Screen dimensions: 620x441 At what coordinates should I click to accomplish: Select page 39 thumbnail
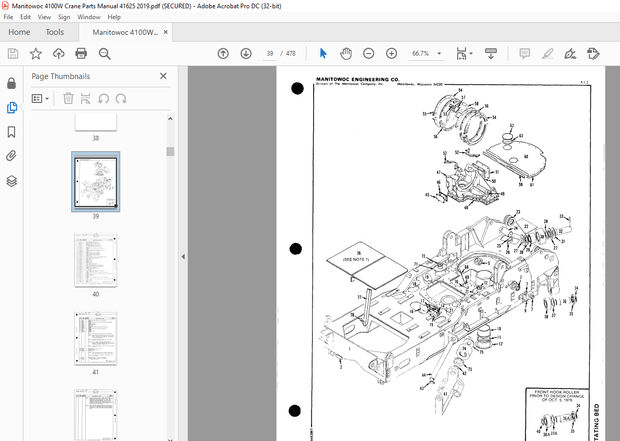click(x=96, y=182)
